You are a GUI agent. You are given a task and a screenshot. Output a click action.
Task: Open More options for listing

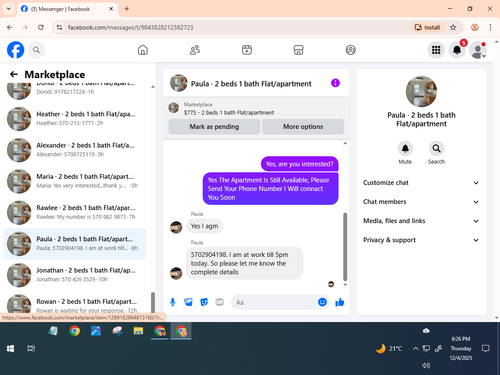[303, 127]
